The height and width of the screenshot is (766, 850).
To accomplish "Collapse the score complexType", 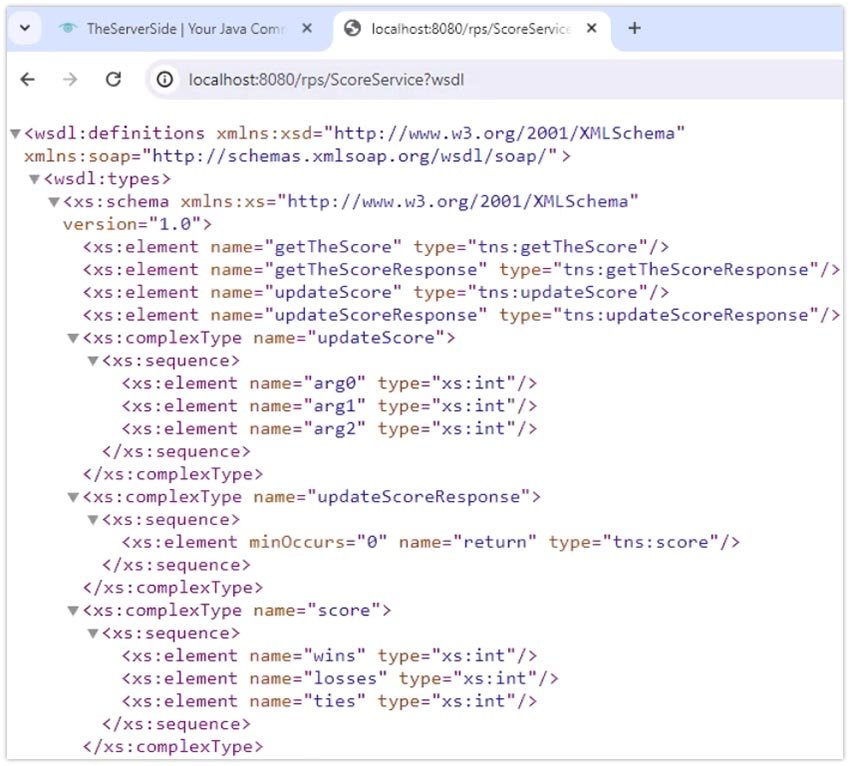I will click(x=72, y=610).
